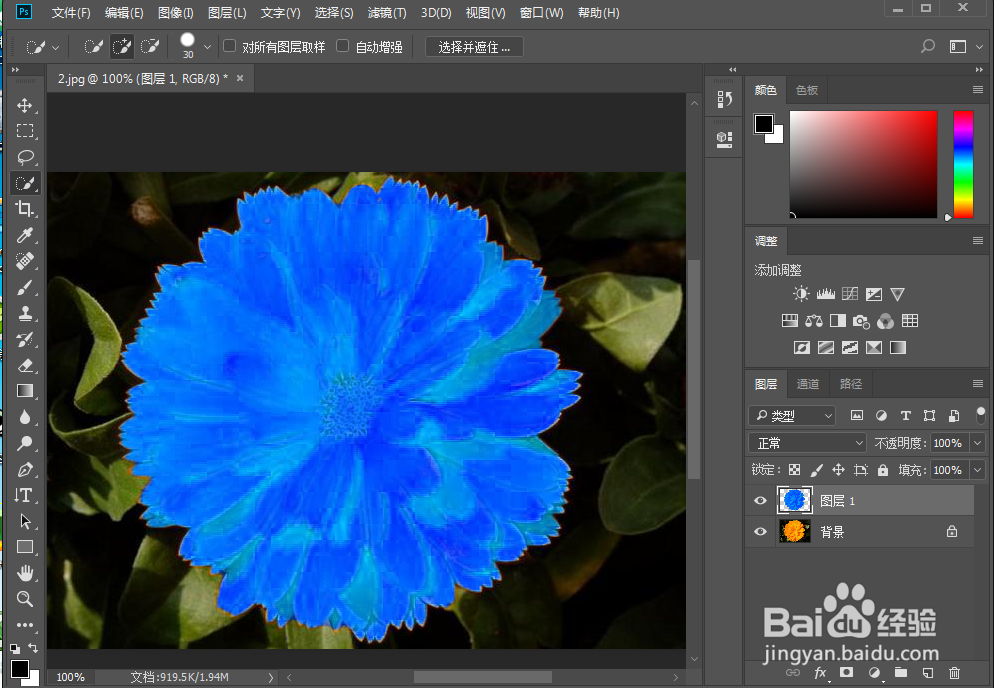The height and width of the screenshot is (688, 994).
Task: Select the Clone Stamp tool
Action: 25,313
